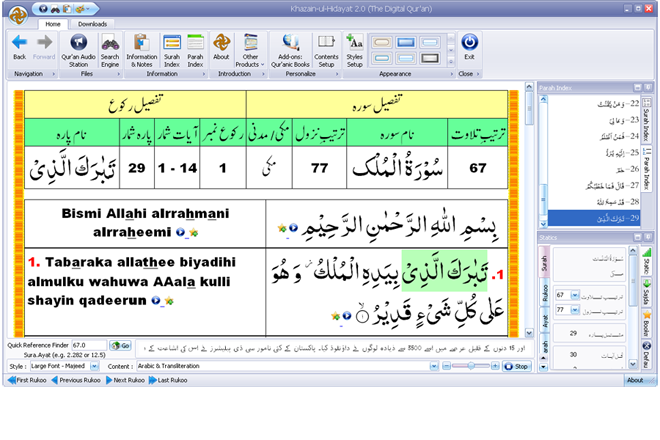The height and width of the screenshot is (440, 660).
Task: Select the beige rounded appearance style
Action: [382, 42]
